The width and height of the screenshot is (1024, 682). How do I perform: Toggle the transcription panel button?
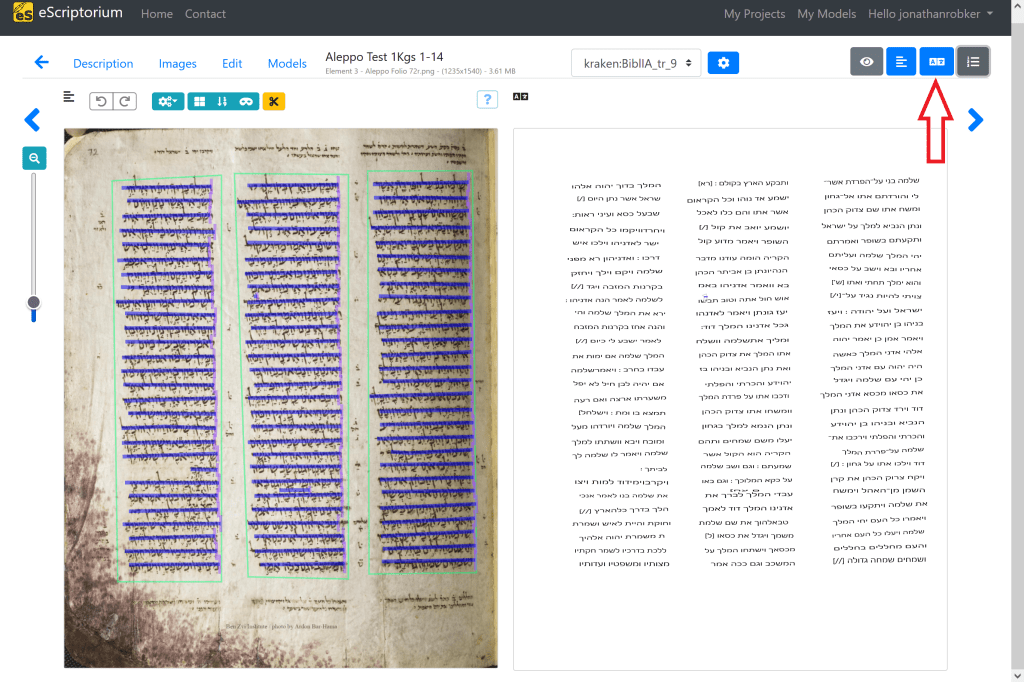pyautogui.click(x=936, y=62)
